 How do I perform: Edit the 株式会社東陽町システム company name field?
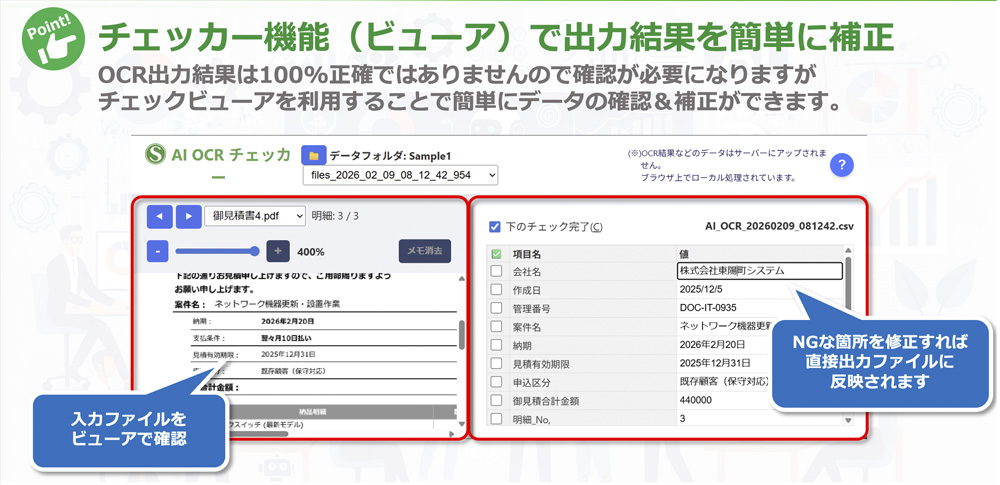pos(759,271)
